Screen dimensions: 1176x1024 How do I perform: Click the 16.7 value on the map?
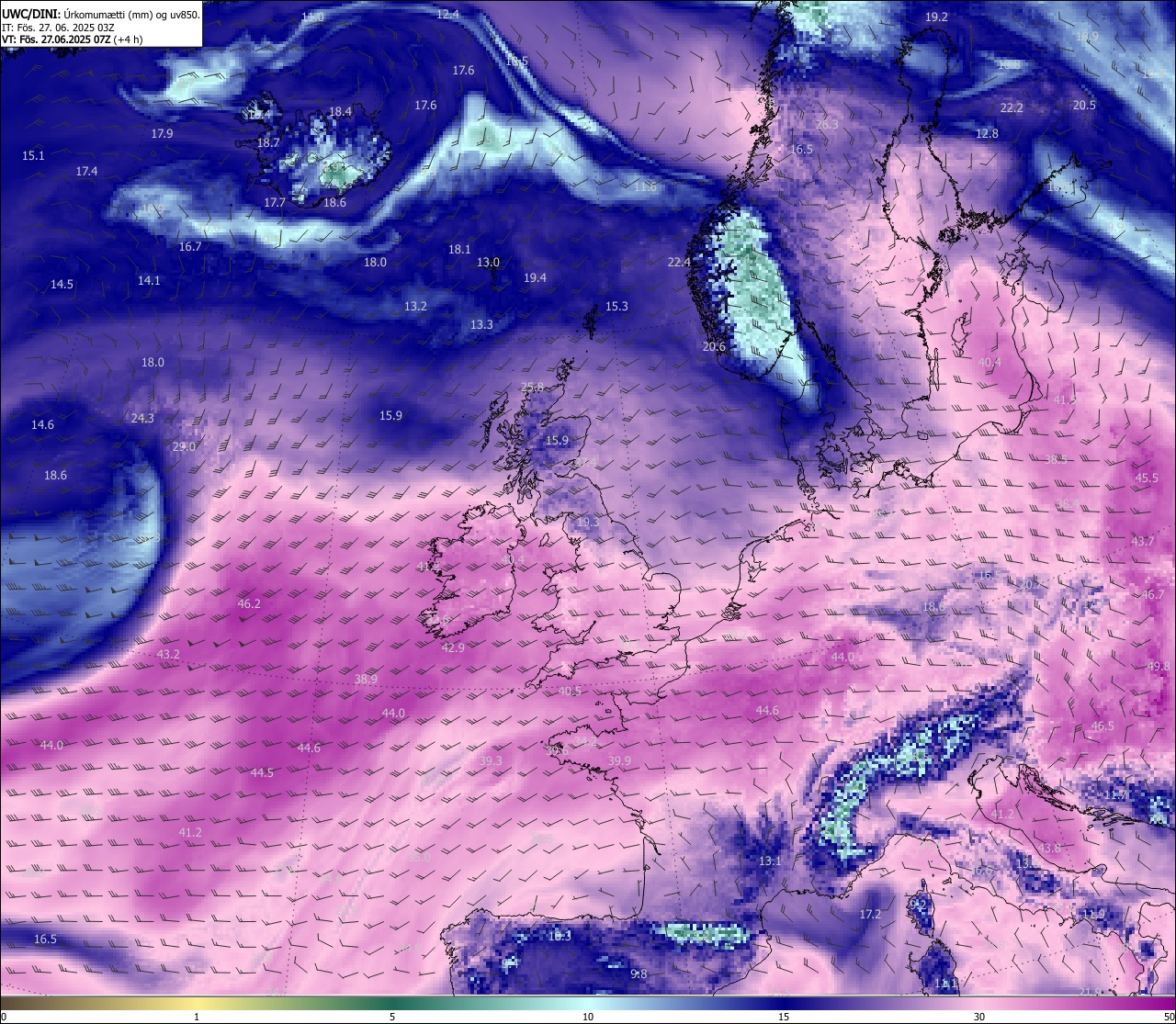(x=190, y=246)
